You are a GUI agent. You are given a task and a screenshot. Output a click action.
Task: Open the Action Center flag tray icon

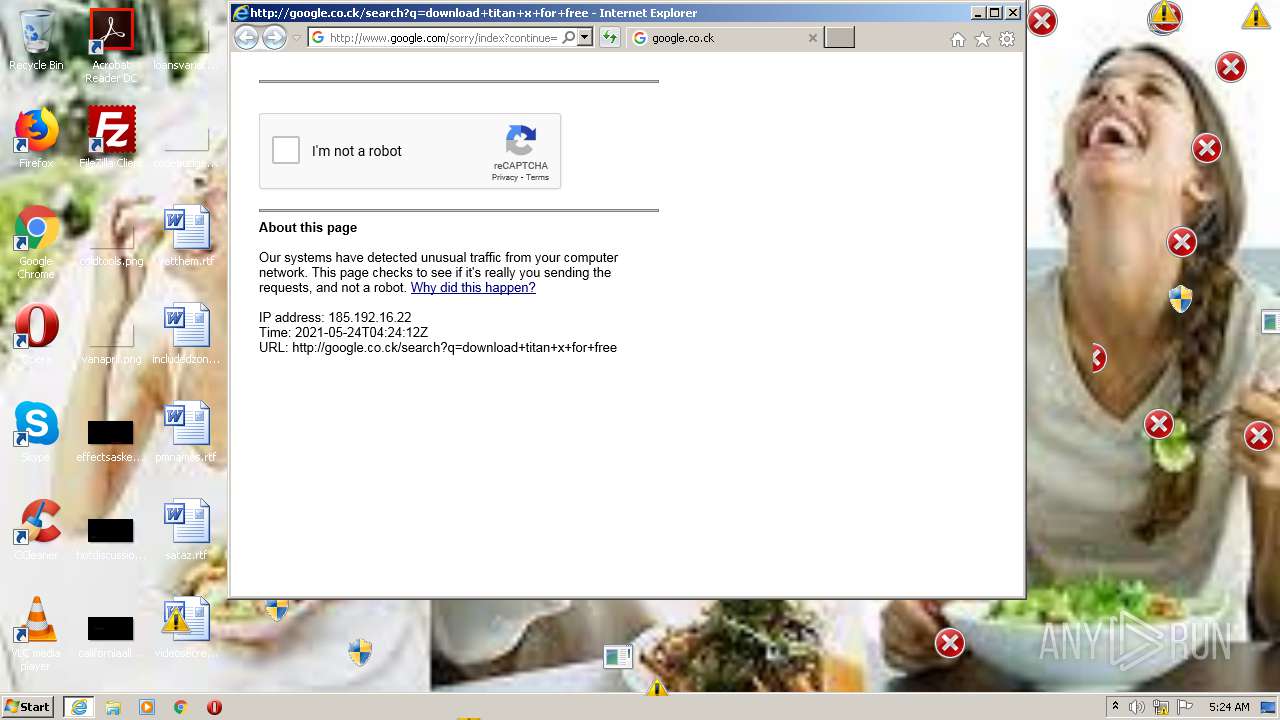pos(1185,707)
